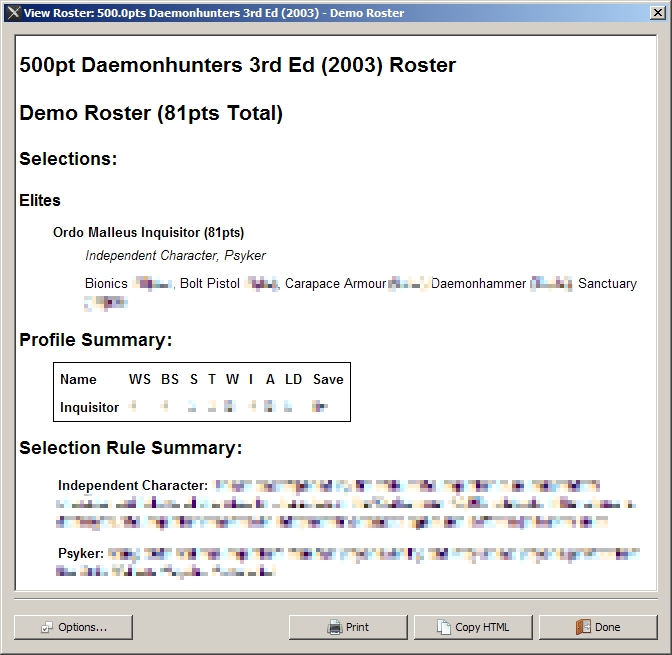The width and height of the screenshot is (672, 655).
Task: Select the 'Demo Roster (81pts Total)' heading
Action: pos(151,113)
